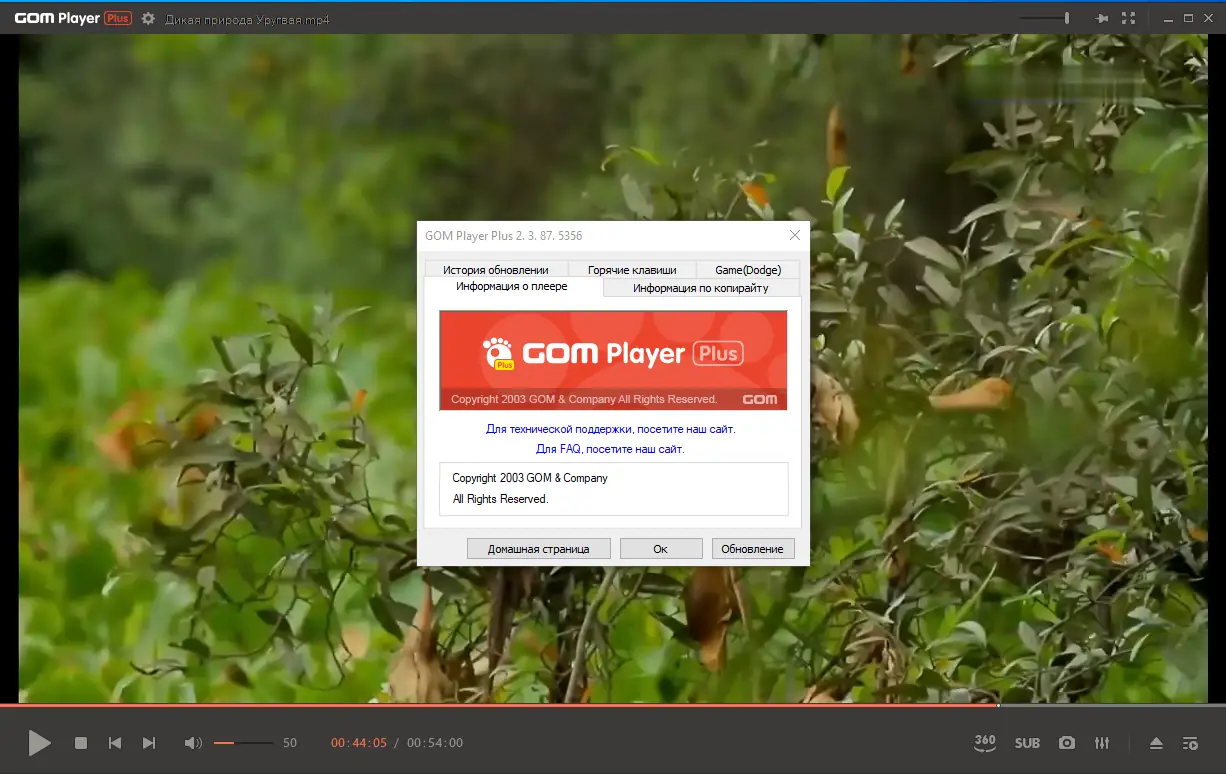
Task: Toggle subtitles with the SUB button
Action: coord(1027,743)
